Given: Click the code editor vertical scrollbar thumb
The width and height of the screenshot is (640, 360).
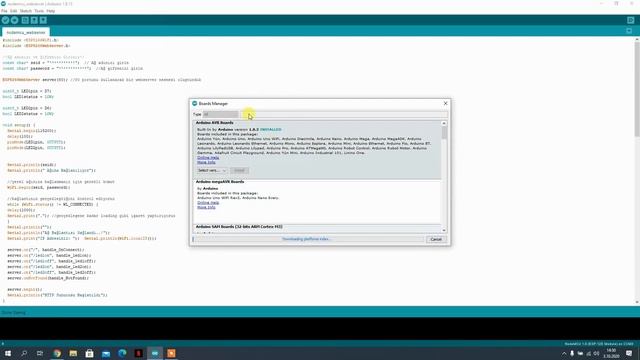Looking at the screenshot, I should point(637,89).
